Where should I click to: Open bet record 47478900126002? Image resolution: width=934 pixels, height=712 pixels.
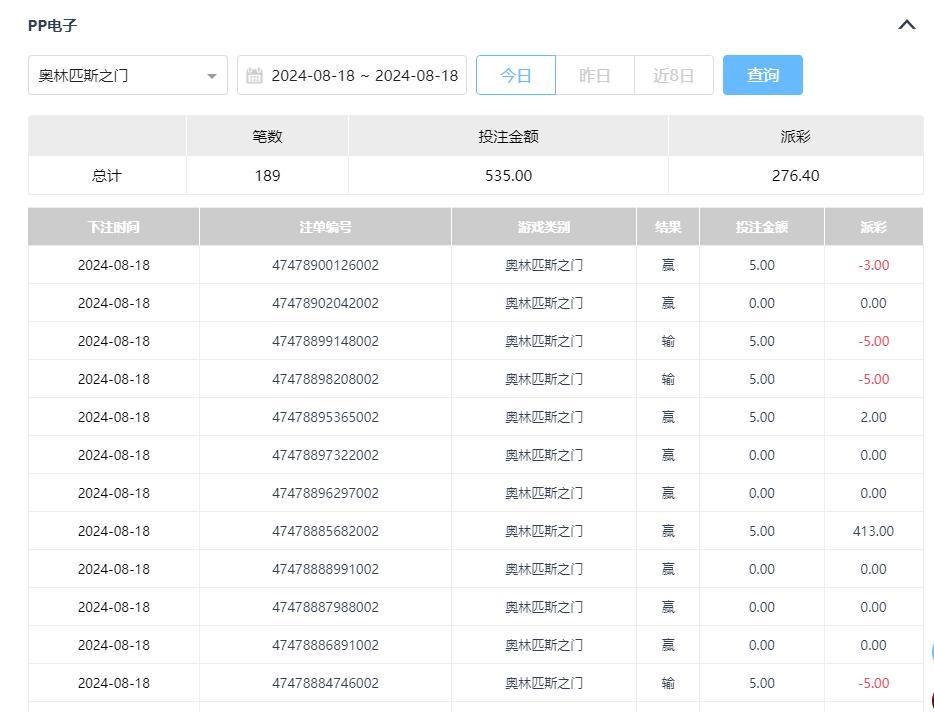[325, 265]
